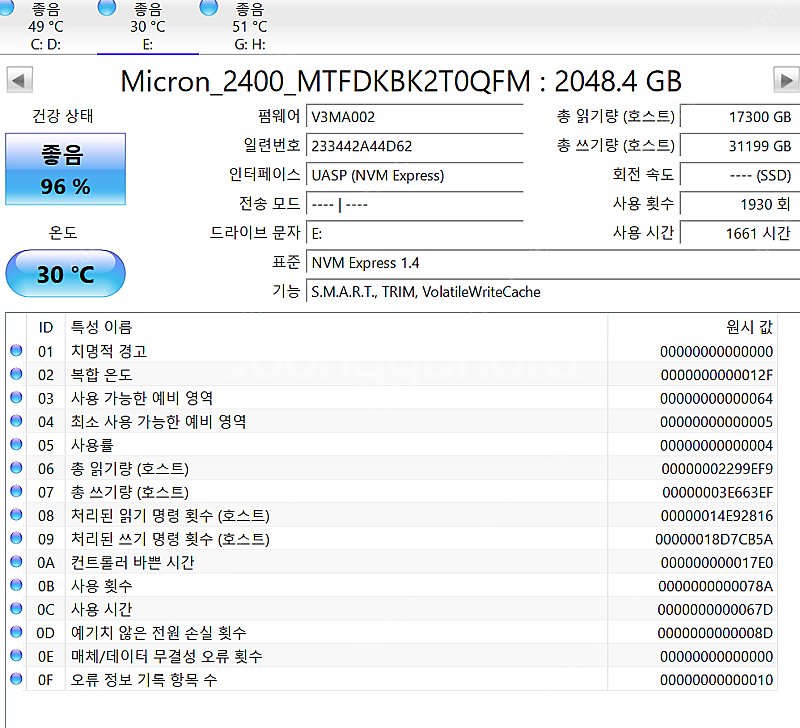This screenshot has height=728, width=800.
Task: Click the status dot for 총 쓰기량 row
Action: click(16, 492)
